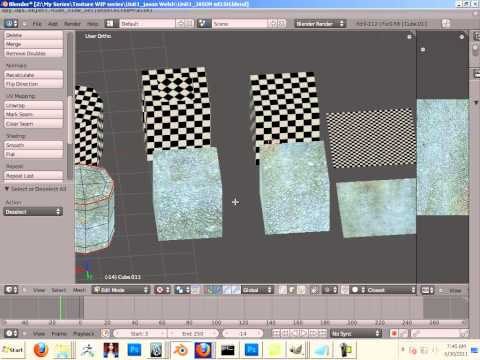Open the Render menu
The image size is (480, 360).
coord(72,24)
